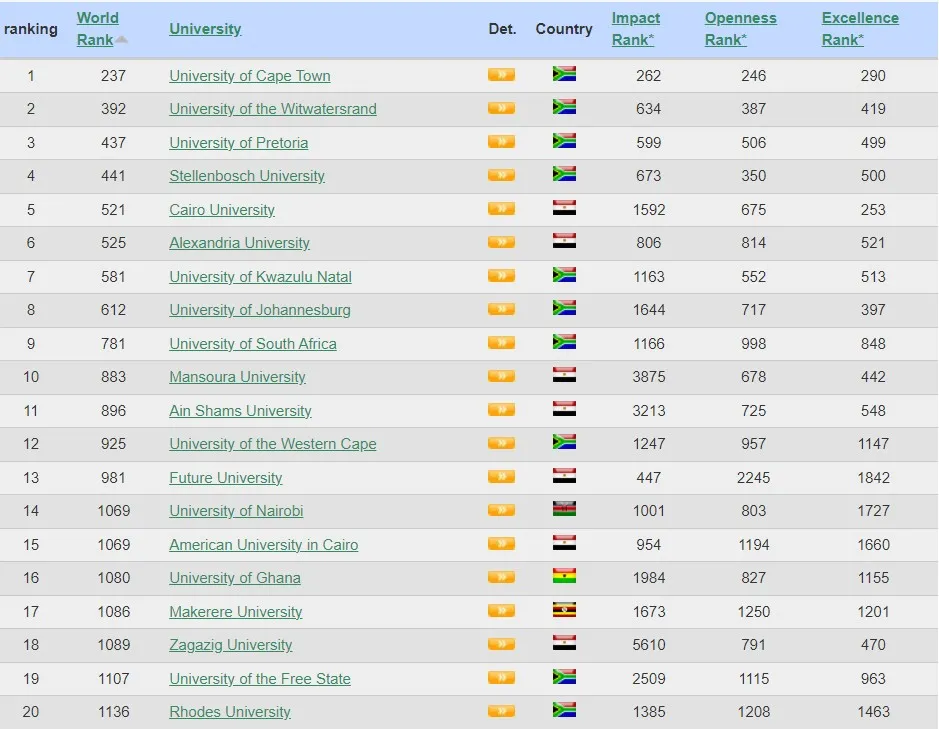Open details icon for Zagazig University
939x729 pixels.
click(x=501, y=645)
